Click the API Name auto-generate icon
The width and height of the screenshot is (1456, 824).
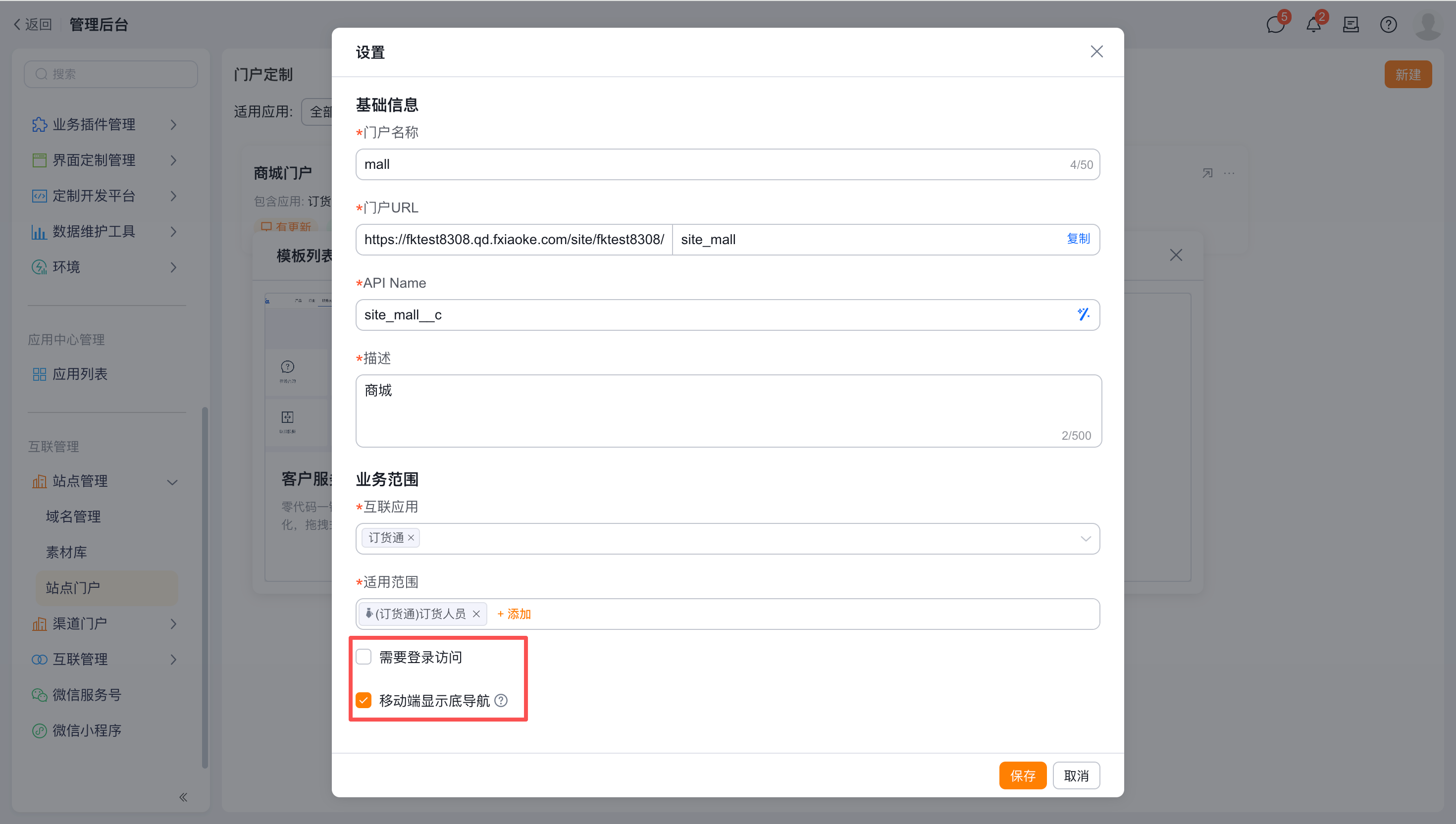pos(1083,314)
